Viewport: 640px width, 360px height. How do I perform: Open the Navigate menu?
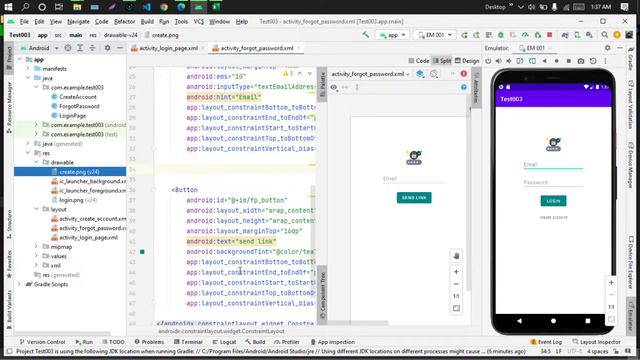coord(78,22)
